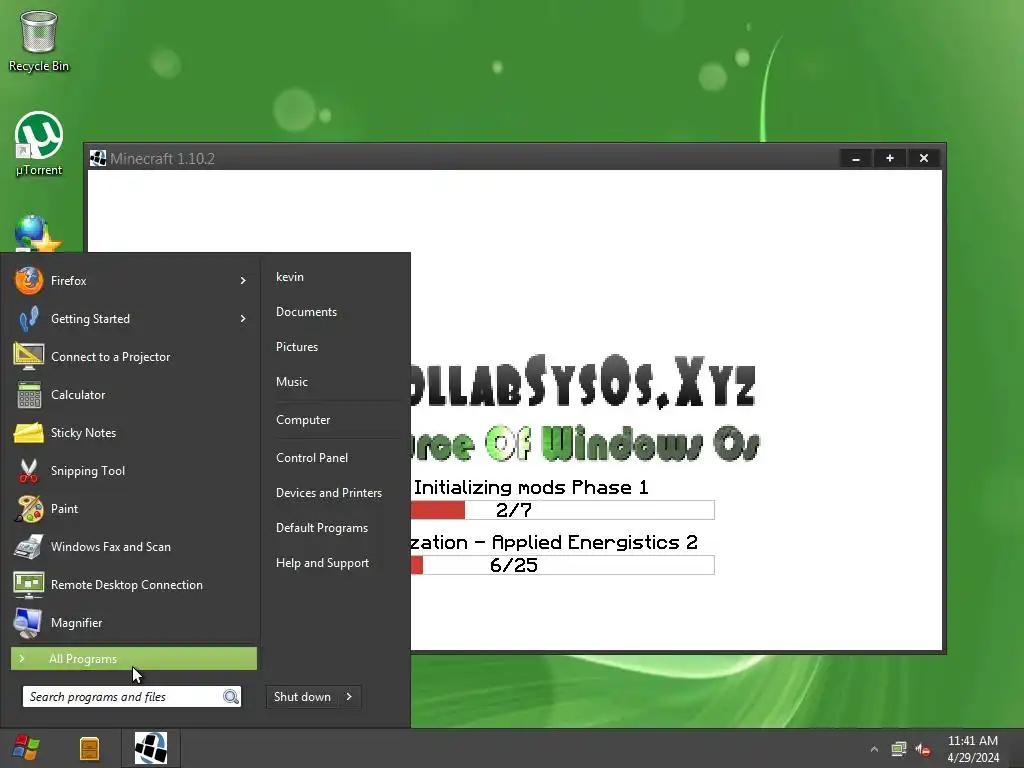Screen dimensions: 1024x768
Task: Click the volume tray icon
Action: pos(923,749)
